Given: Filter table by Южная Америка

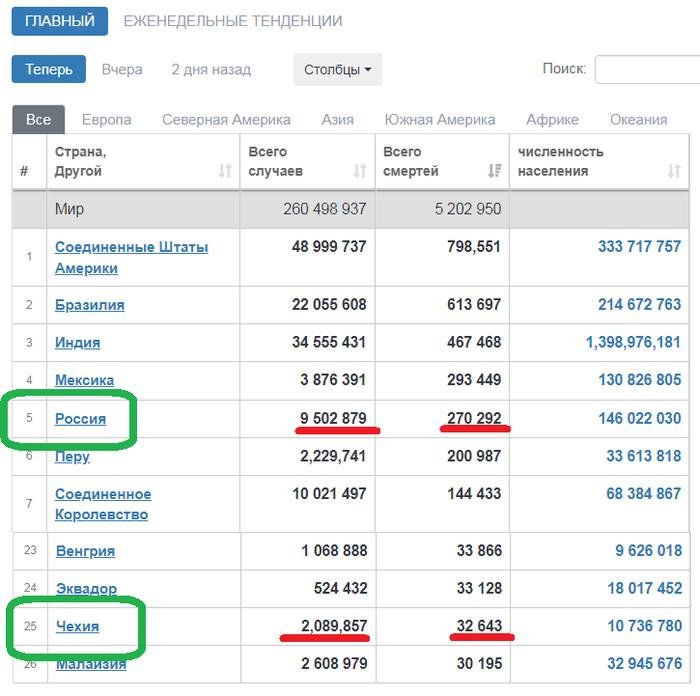Looking at the screenshot, I should [x=440, y=119].
